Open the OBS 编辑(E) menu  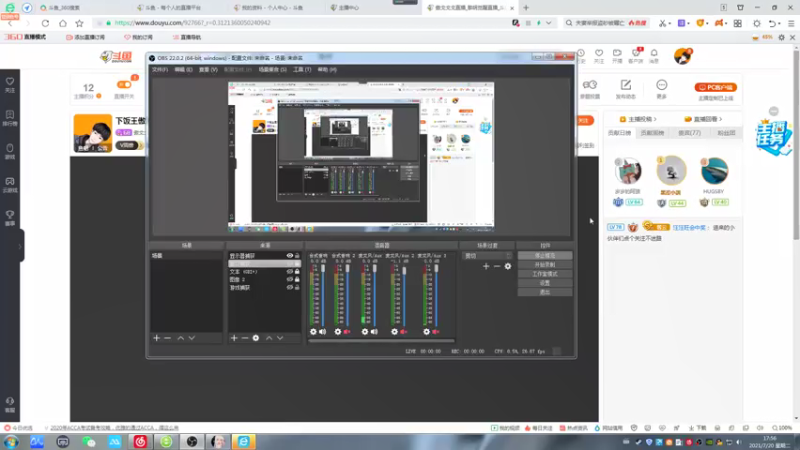click(183, 69)
